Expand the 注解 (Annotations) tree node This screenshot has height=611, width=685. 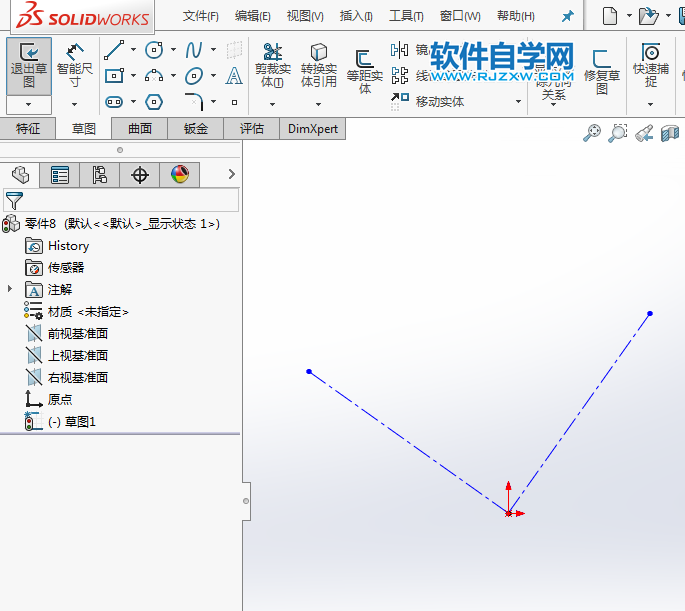tap(10, 289)
